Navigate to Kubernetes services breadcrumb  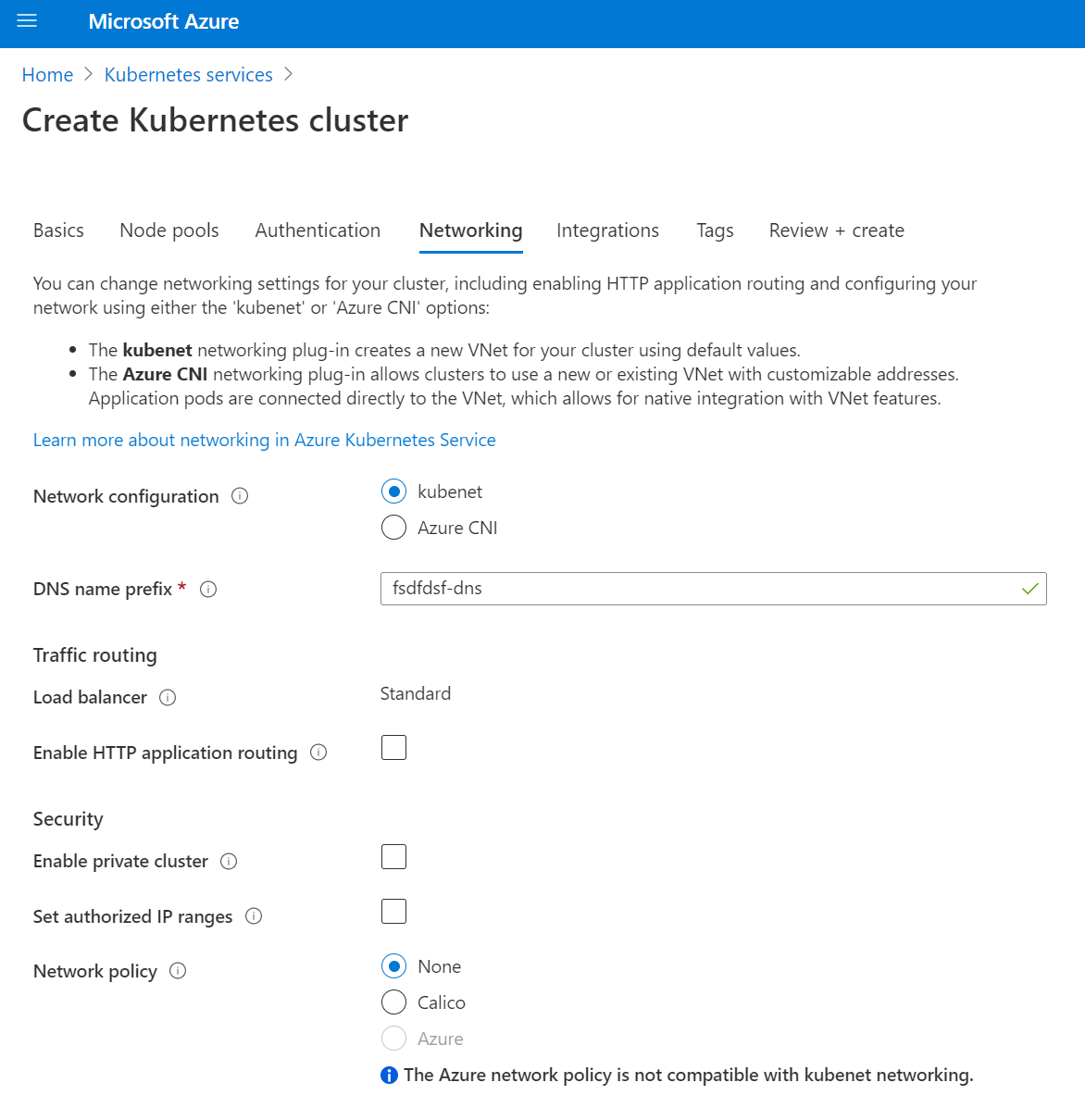[x=188, y=74]
